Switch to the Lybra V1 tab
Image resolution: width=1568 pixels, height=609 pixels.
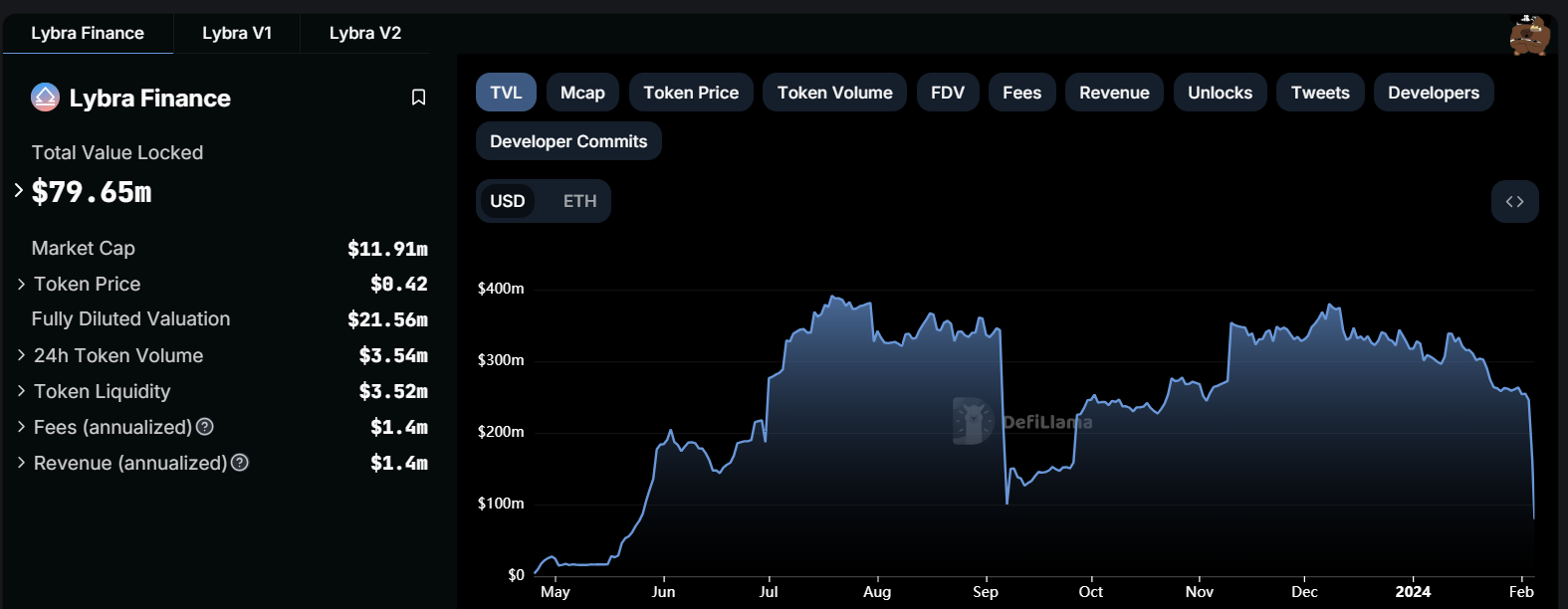coord(237,33)
